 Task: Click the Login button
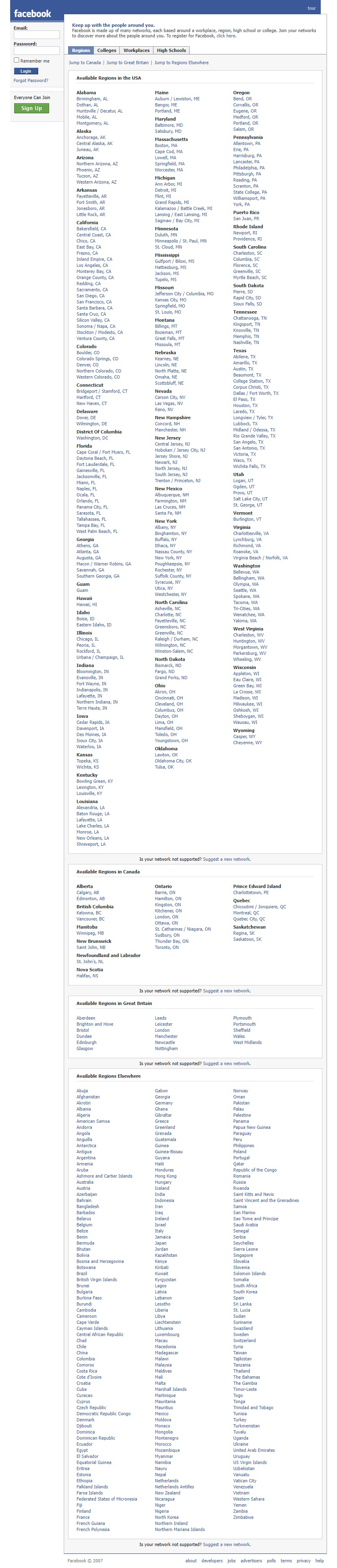[x=26, y=71]
